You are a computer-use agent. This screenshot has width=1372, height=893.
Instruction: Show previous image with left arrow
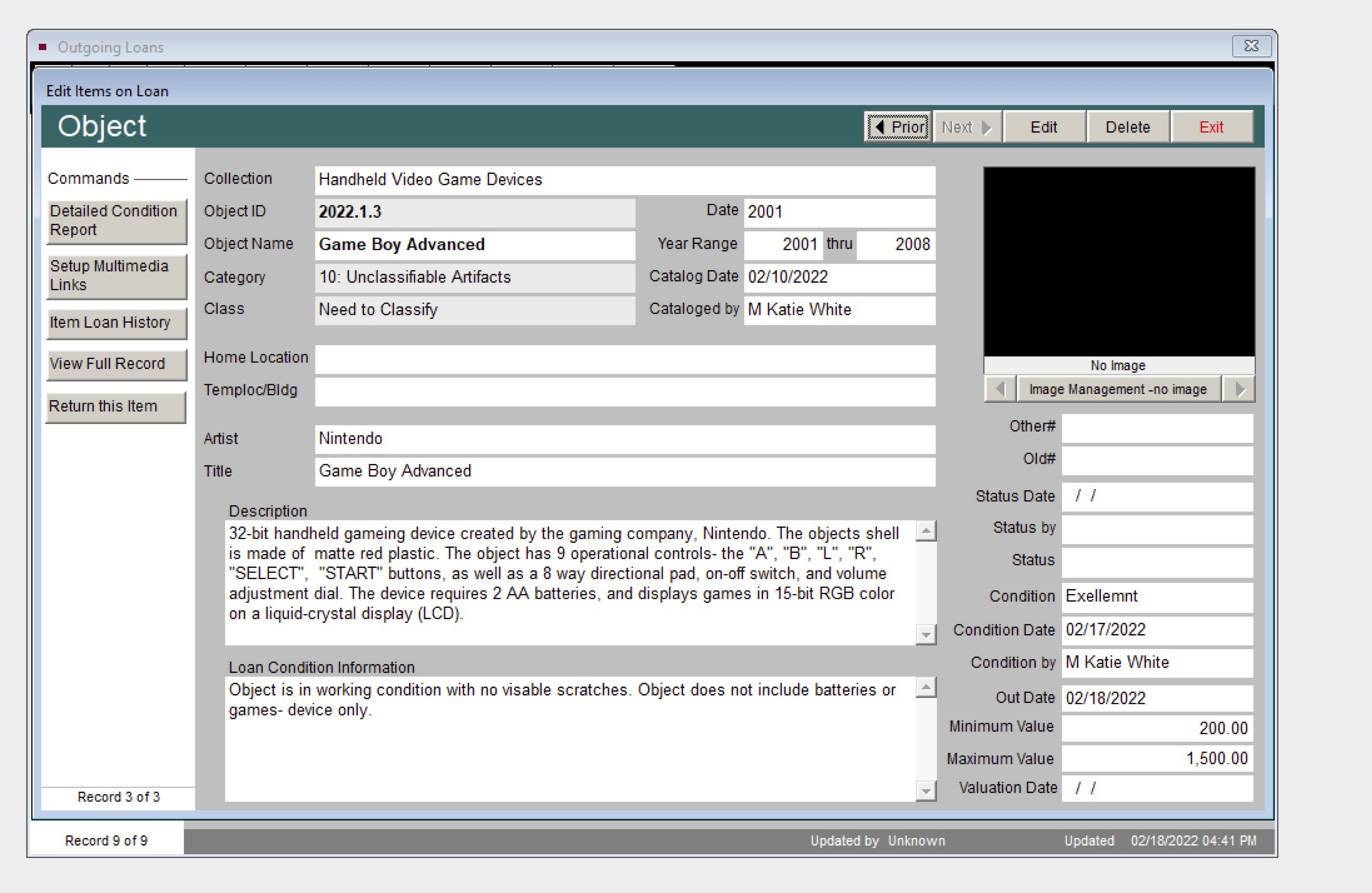click(1000, 389)
